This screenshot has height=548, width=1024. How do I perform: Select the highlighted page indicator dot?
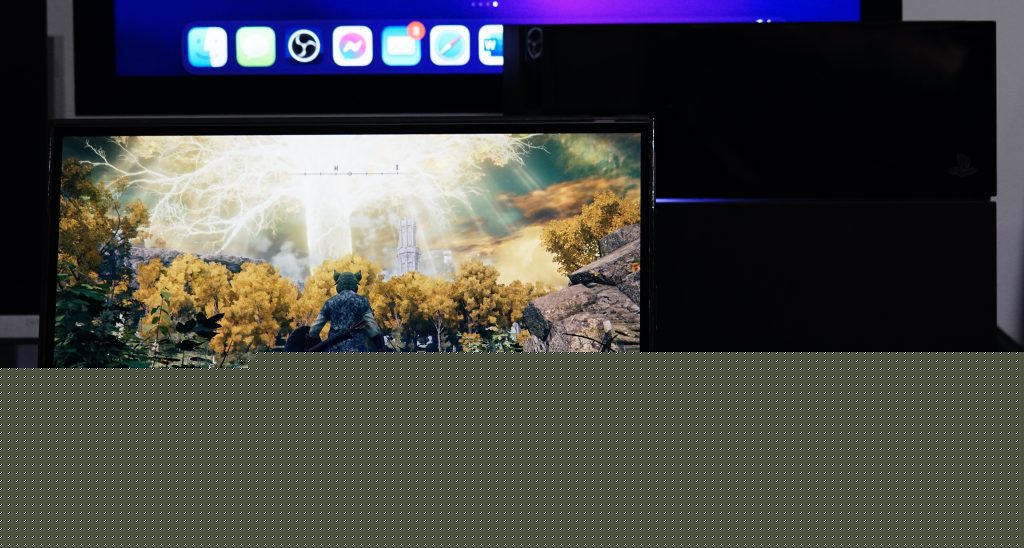495,5
